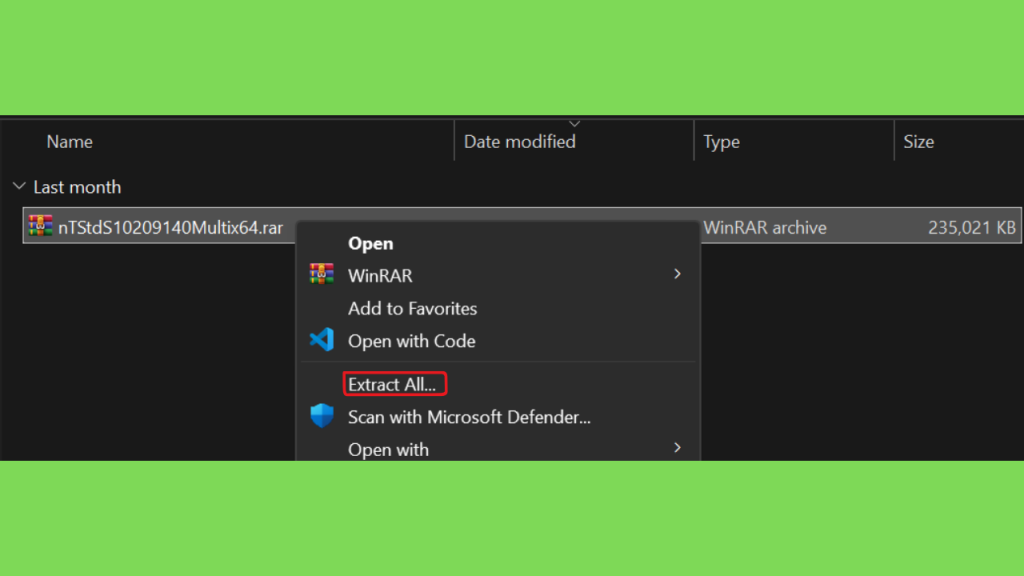Image resolution: width=1024 pixels, height=576 pixels.
Task: Choose Open with Code
Action: pyautogui.click(x=411, y=341)
